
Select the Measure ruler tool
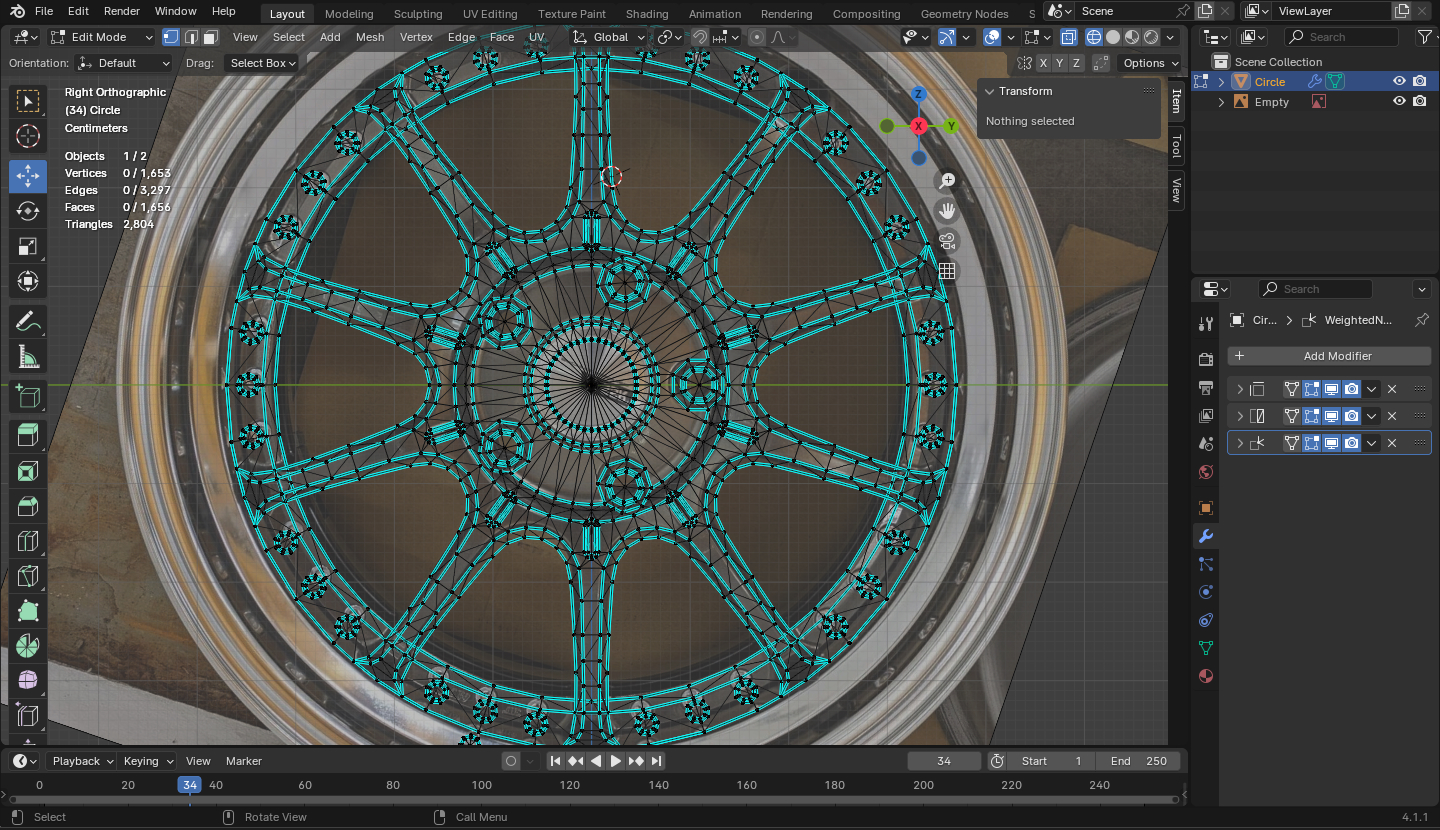28,357
